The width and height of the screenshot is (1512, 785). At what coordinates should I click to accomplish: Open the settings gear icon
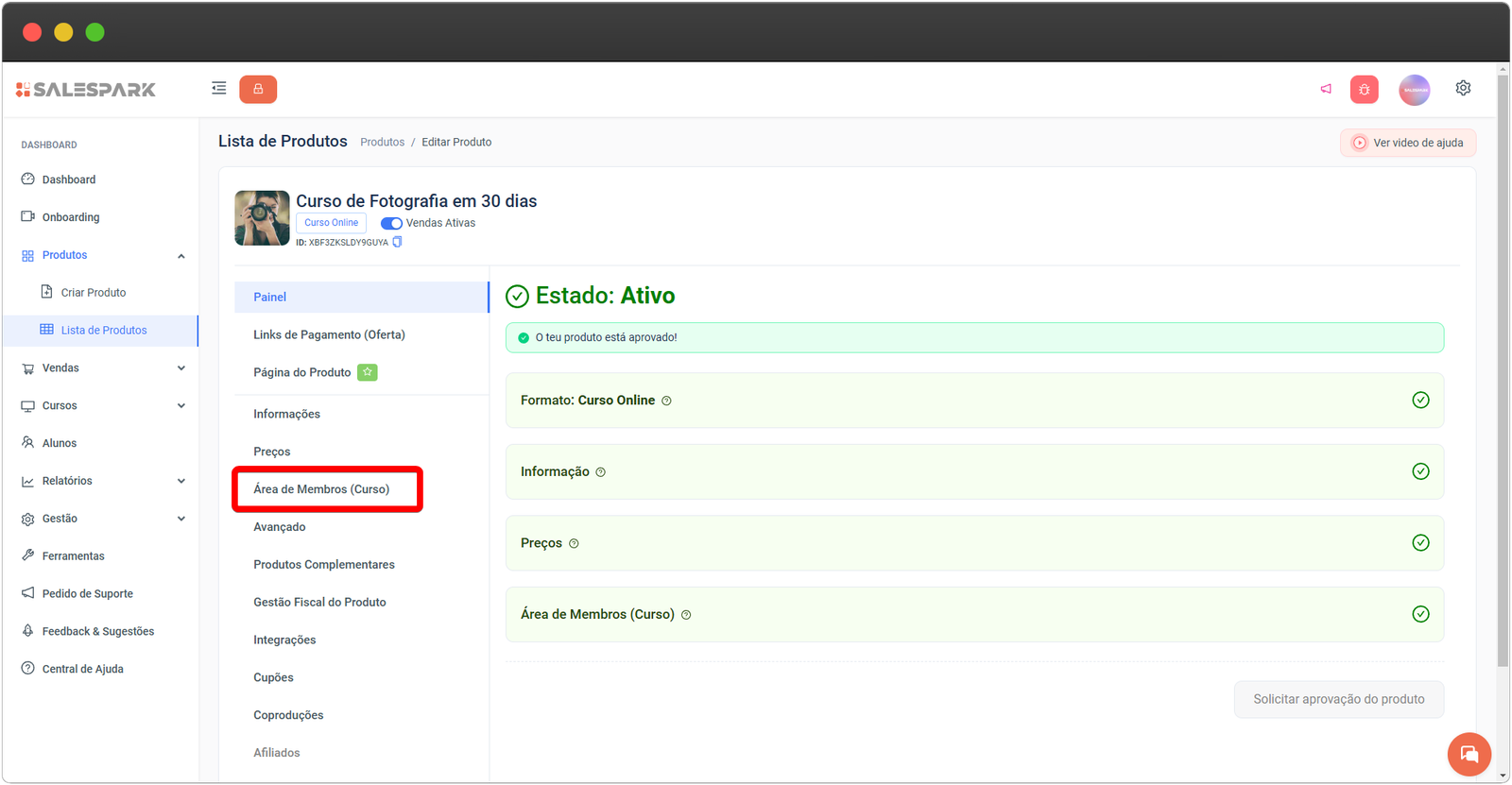click(x=1463, y=88)
